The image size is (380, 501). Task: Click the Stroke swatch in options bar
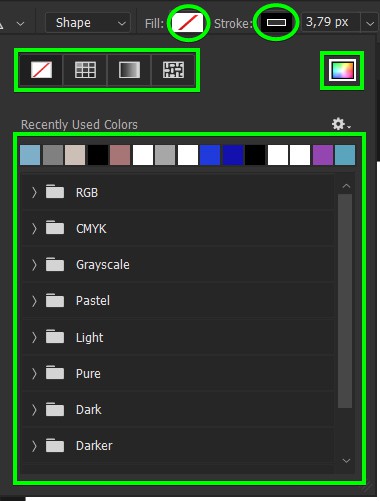coord(276,23)
